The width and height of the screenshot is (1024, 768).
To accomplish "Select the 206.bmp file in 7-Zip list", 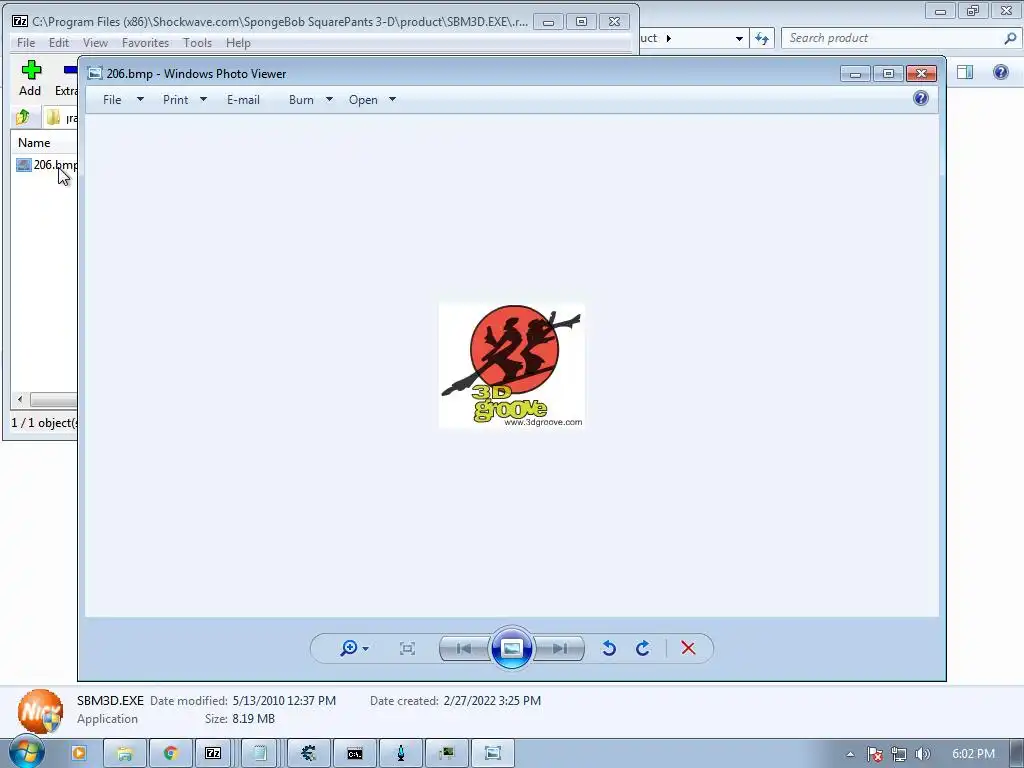I will pyautogui.click(x=48, y=165).
